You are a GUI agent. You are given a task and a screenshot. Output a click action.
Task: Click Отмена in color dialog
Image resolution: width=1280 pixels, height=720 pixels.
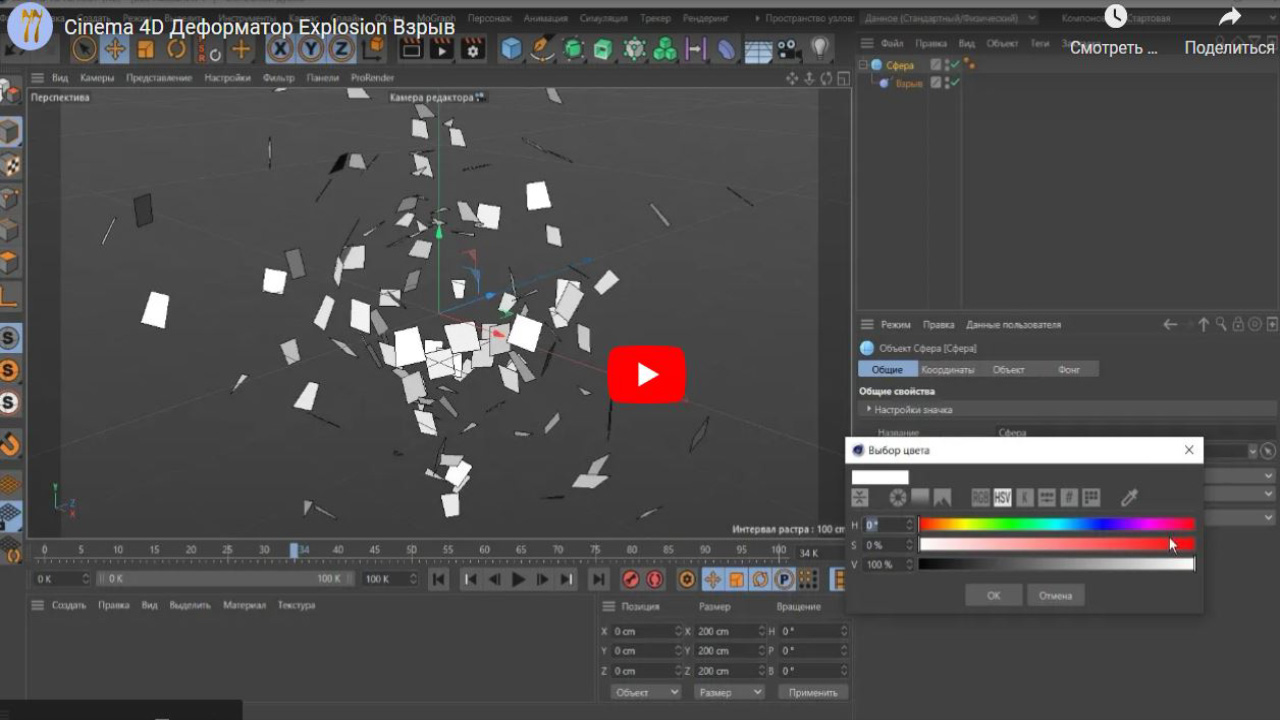pos(1055,595)
